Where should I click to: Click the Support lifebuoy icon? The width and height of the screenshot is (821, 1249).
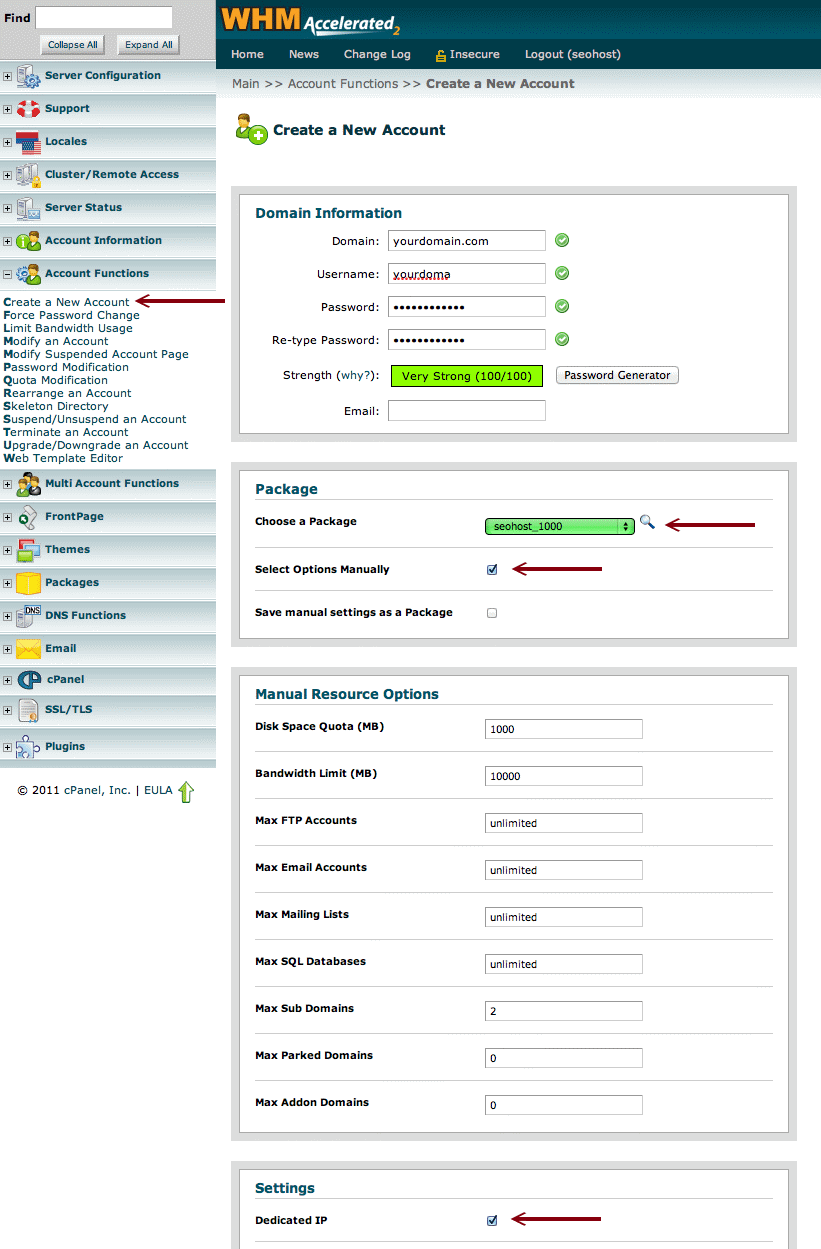click(28, 109)
